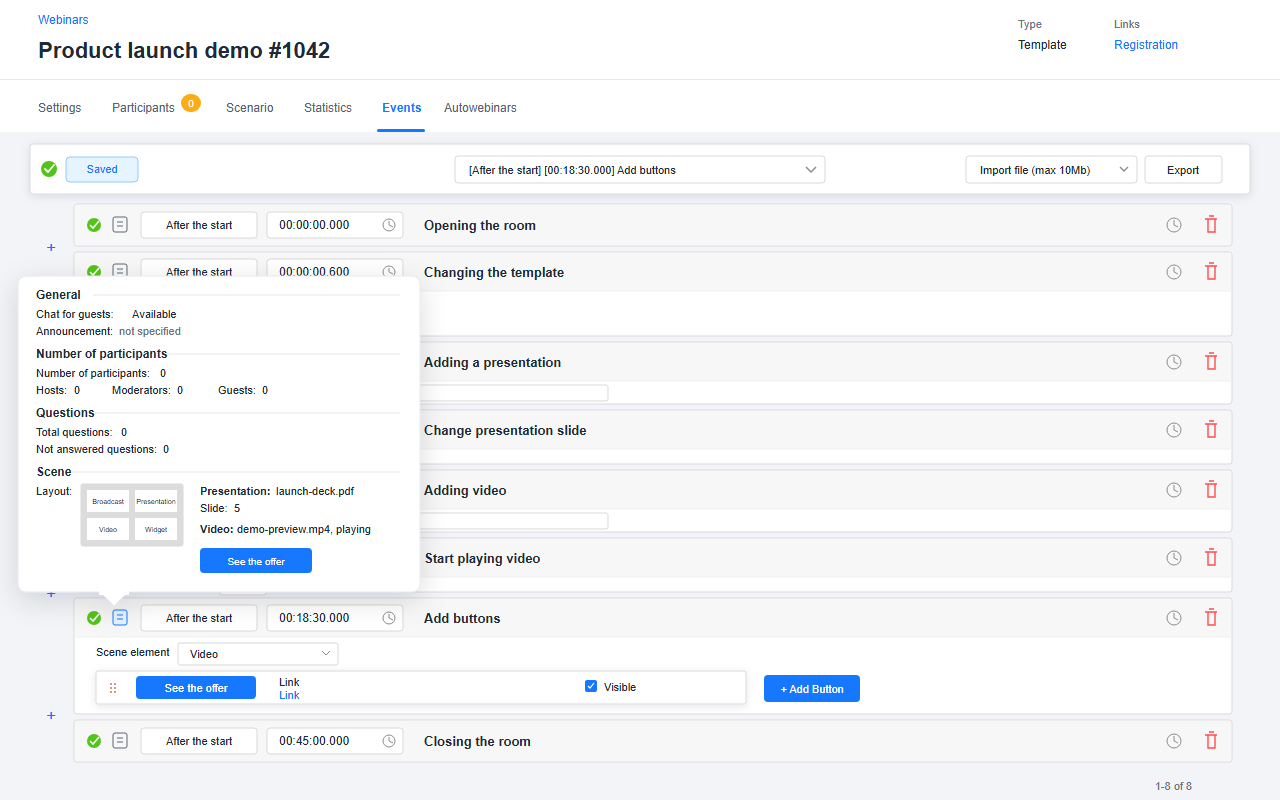Switch to Statistics tab

pyautogui.click(x=328, y=108)
